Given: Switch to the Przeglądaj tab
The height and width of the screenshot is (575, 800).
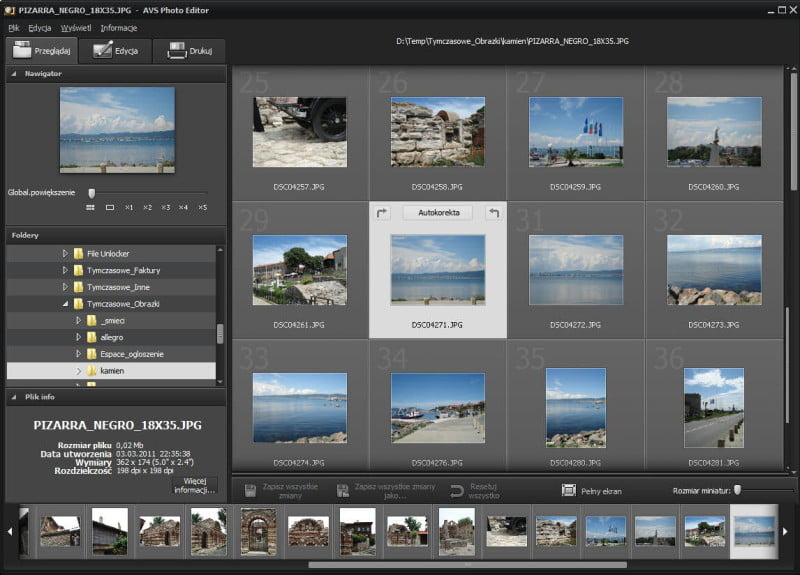Looking at the screenshot, I should (41, 51).
